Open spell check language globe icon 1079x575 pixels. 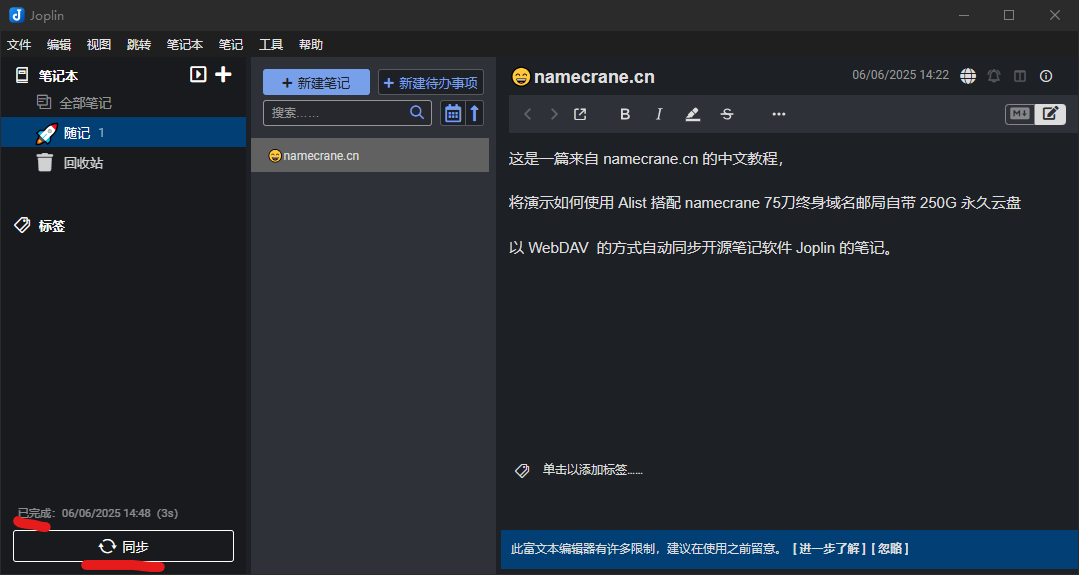click(x=968, y=76)
